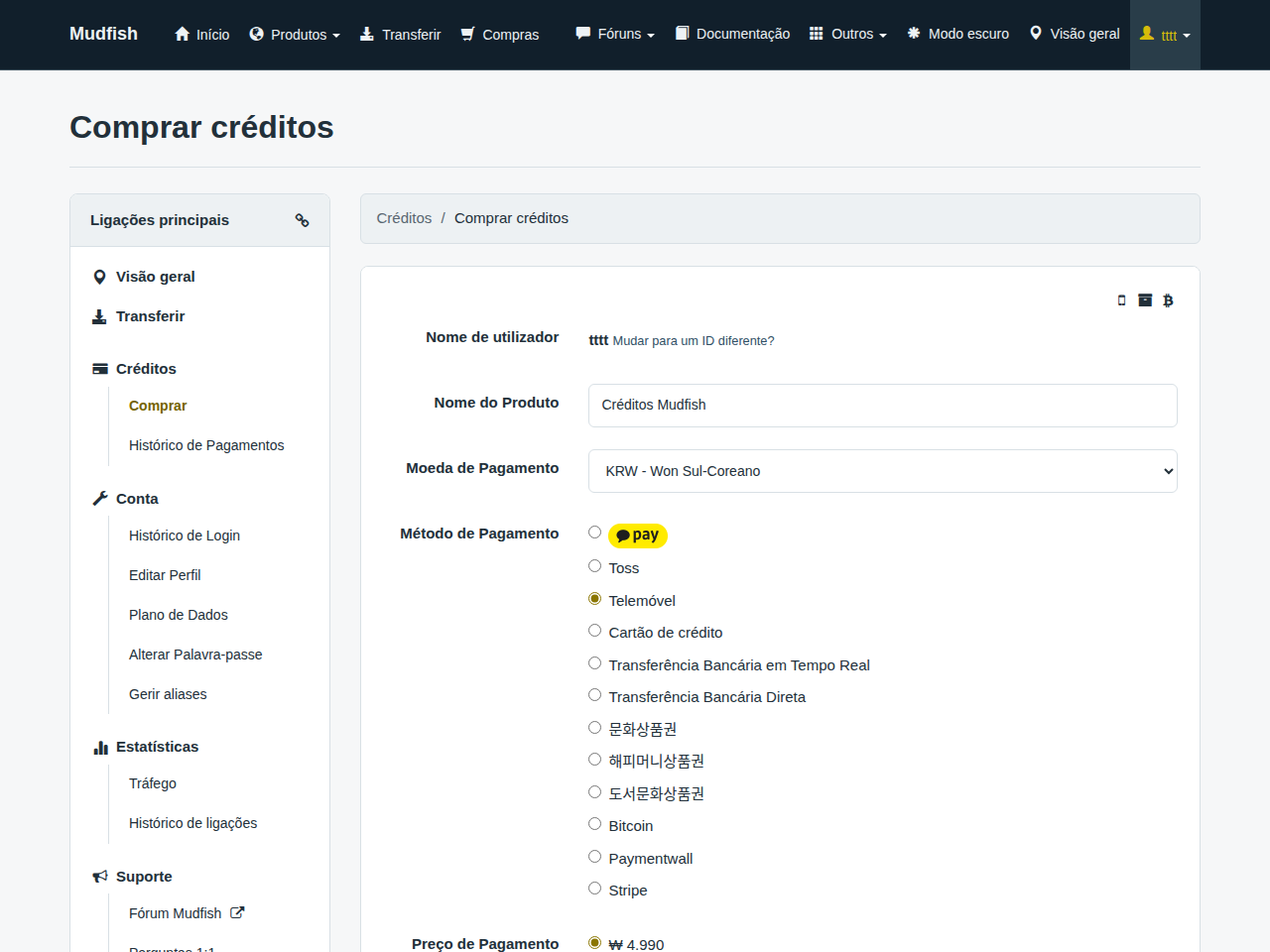Click the download icon beside Transferir in navbar
This screenshot has height=952, width=1270.
[367, 34]
